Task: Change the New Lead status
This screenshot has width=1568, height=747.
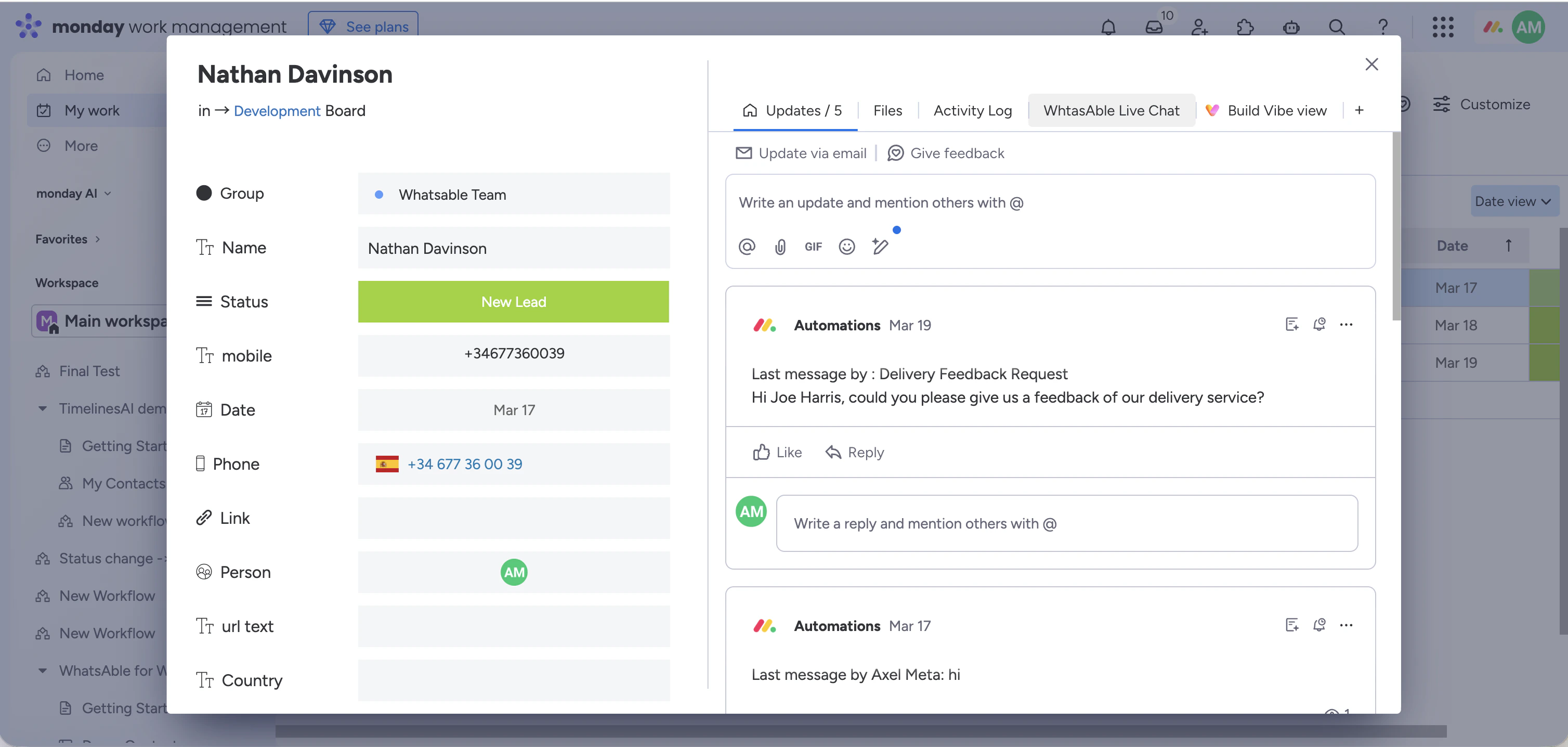Action: click(513, 301)
